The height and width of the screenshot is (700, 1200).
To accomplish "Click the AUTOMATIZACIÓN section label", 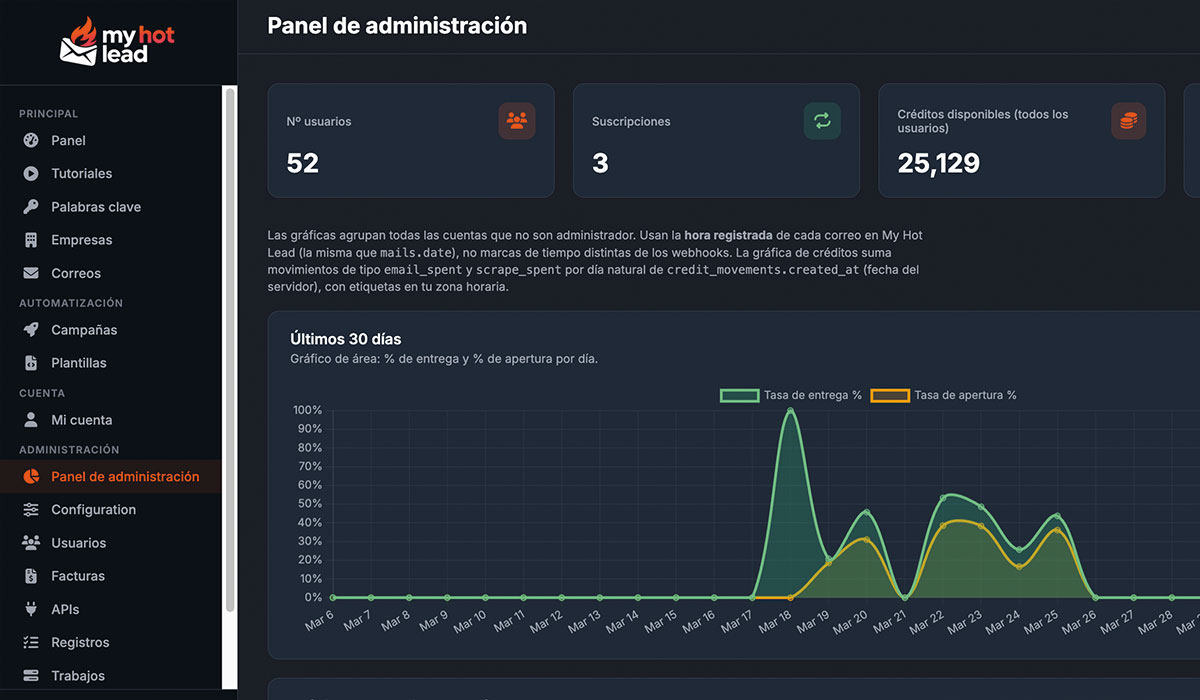I will point(71,303).
